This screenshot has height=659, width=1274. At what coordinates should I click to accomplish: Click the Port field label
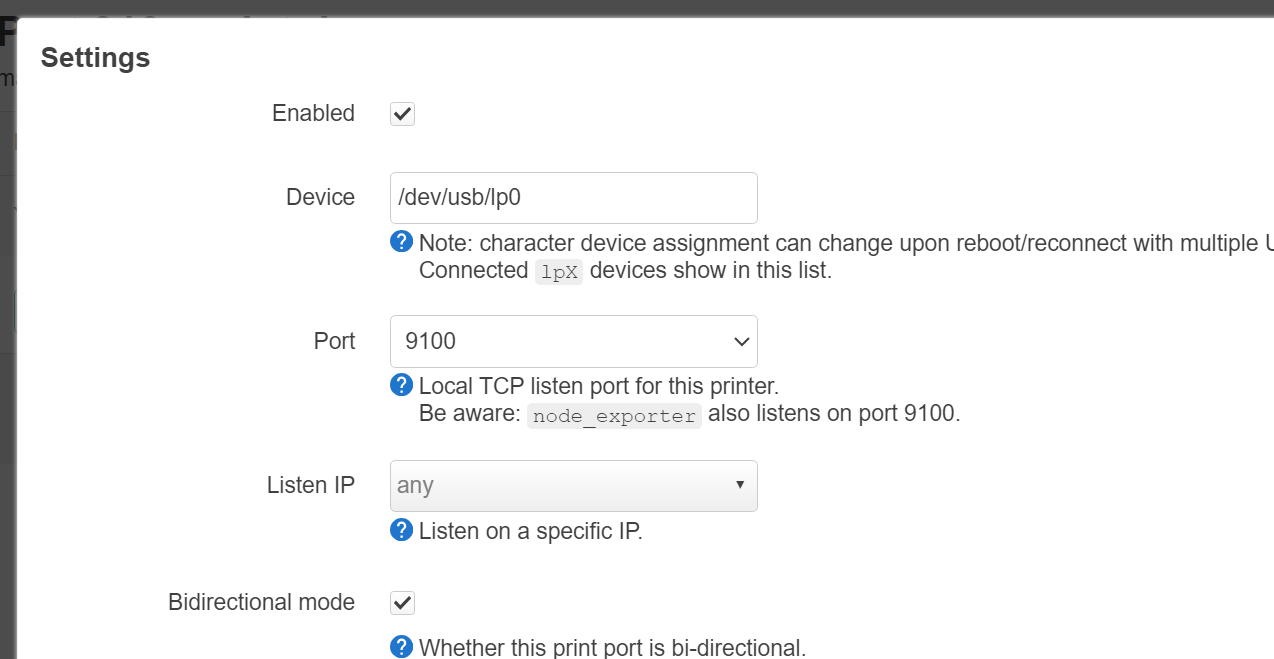click(334, 341)
